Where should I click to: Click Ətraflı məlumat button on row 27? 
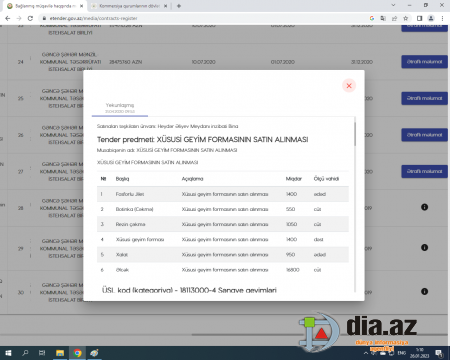(x=424, y=171)
